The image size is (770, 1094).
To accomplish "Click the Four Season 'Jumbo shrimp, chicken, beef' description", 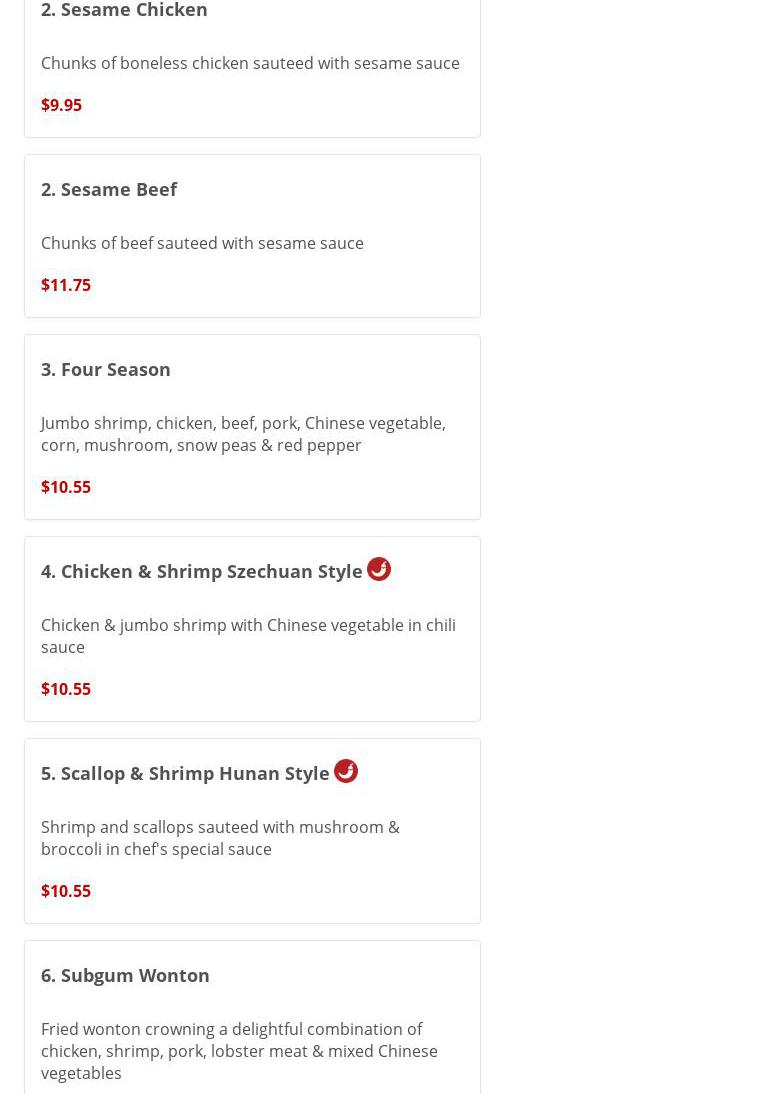I will [243, 434].
